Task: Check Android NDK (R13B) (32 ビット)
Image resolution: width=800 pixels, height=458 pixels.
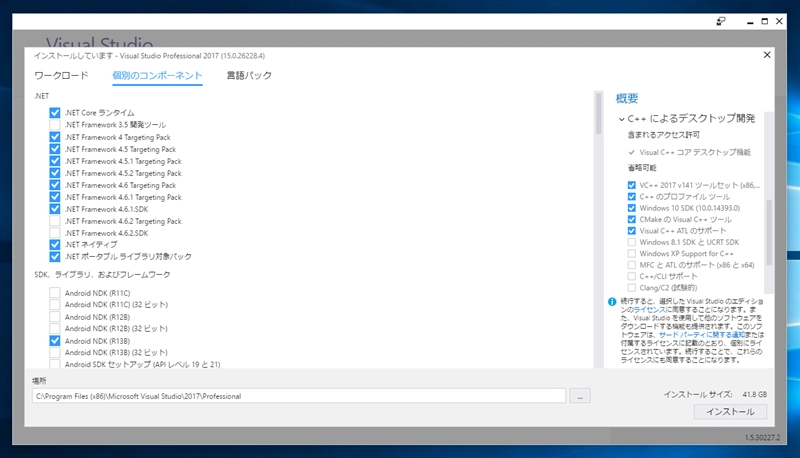Action: [x=55, y=352]
